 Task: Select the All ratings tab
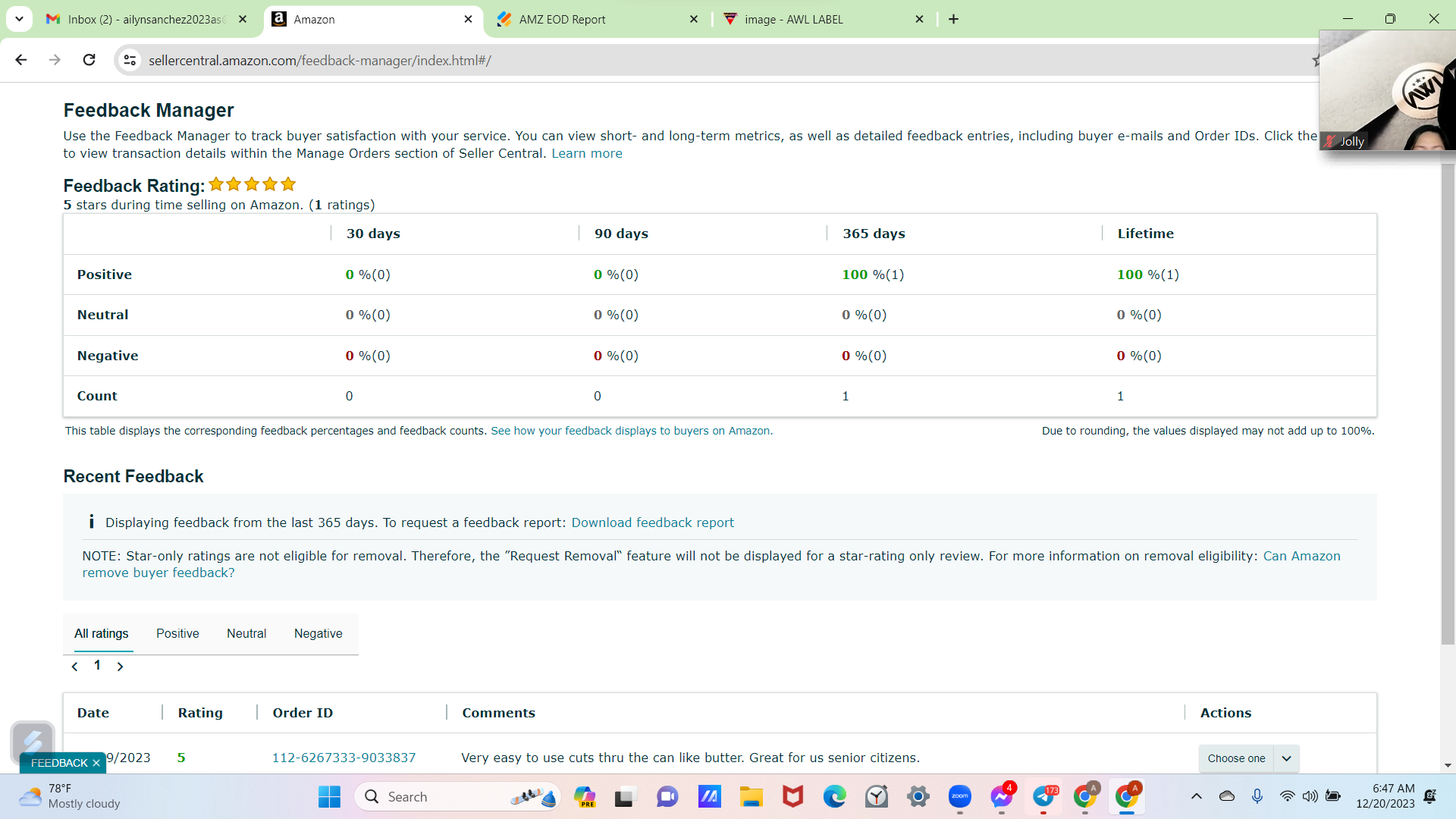[x=102, y=634]
